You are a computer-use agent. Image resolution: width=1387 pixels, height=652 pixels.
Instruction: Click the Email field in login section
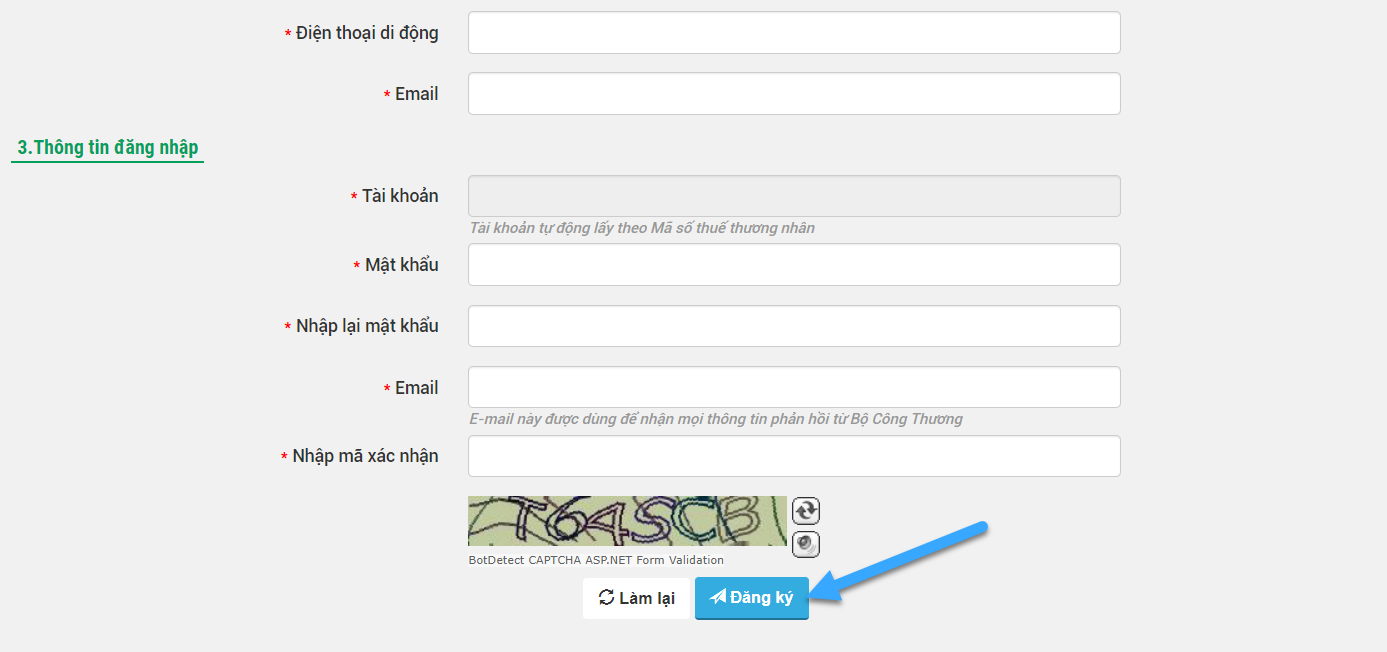point(794,387)
